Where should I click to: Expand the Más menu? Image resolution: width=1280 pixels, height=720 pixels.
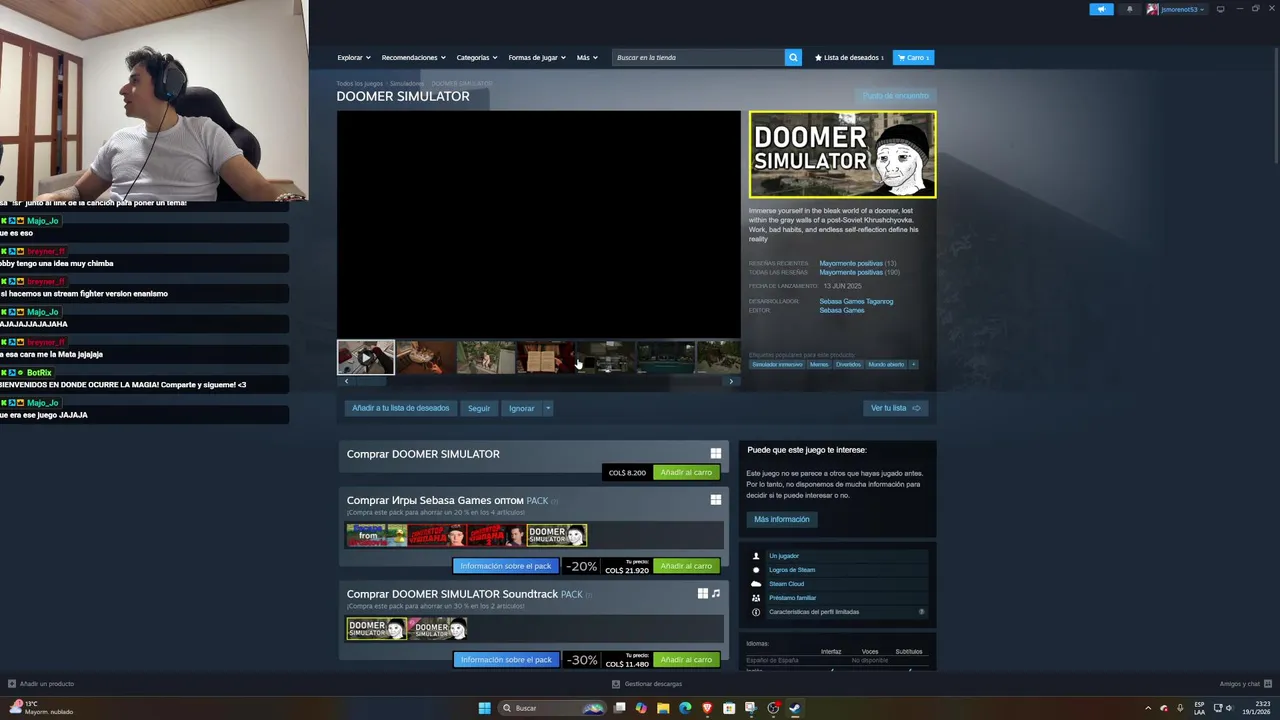click(x=587, y=58)
